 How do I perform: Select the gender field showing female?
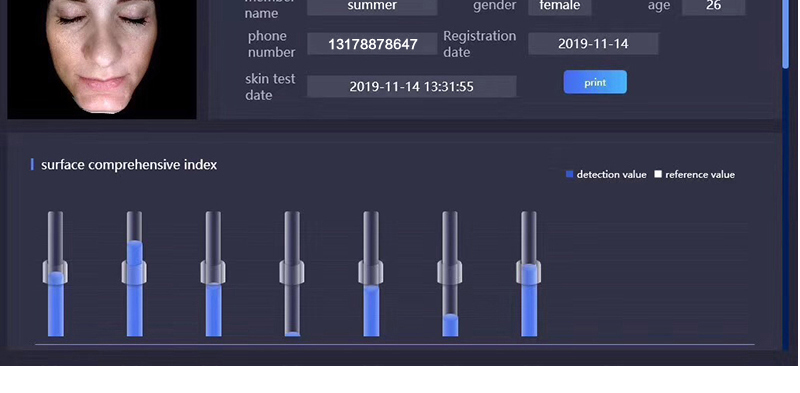pos(560,7)
